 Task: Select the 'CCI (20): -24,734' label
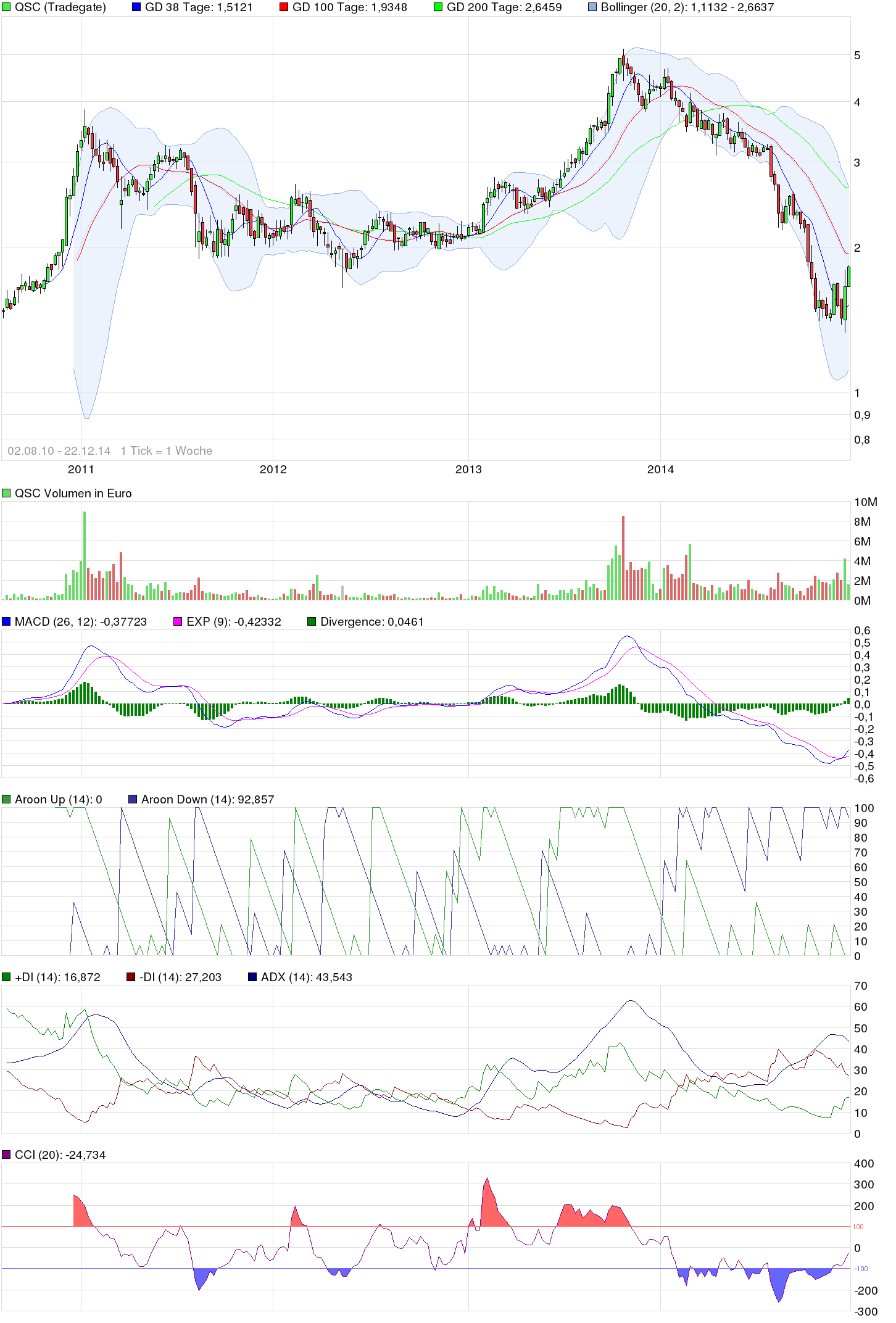tap(60, 1155)
